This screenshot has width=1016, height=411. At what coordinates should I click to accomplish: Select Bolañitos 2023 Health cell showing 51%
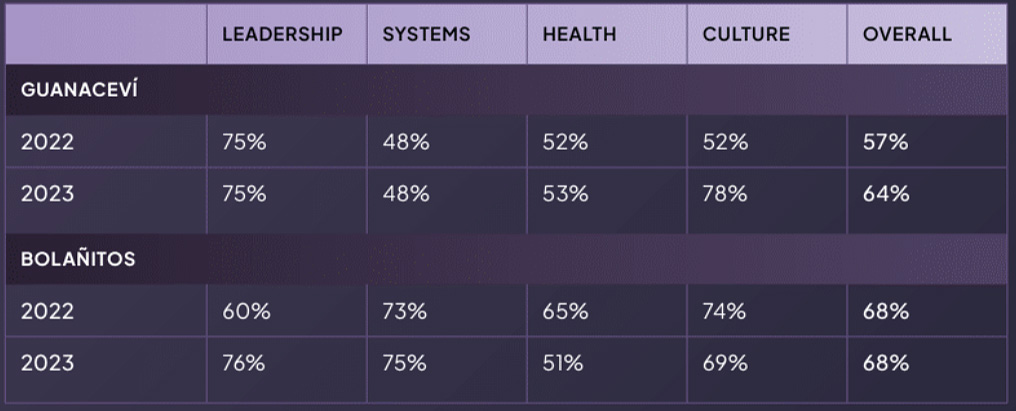tap(562, 364)
